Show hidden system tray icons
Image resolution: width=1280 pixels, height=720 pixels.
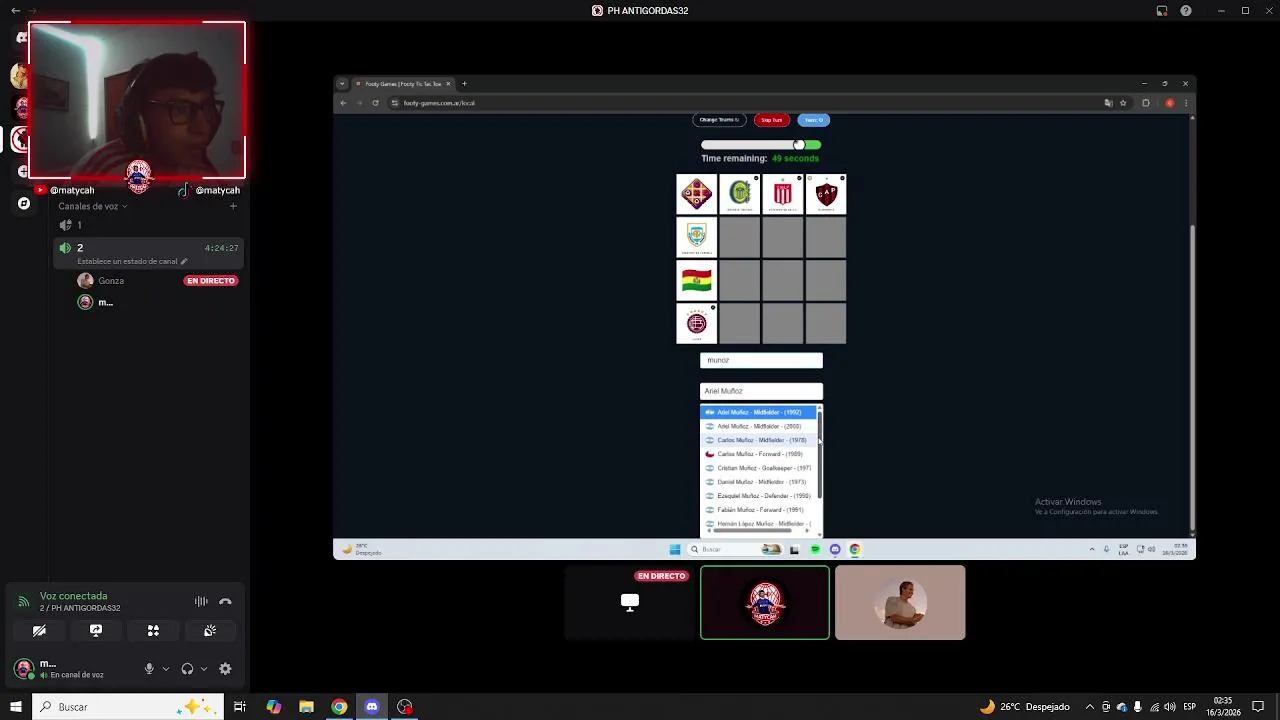click(1090, 707)
